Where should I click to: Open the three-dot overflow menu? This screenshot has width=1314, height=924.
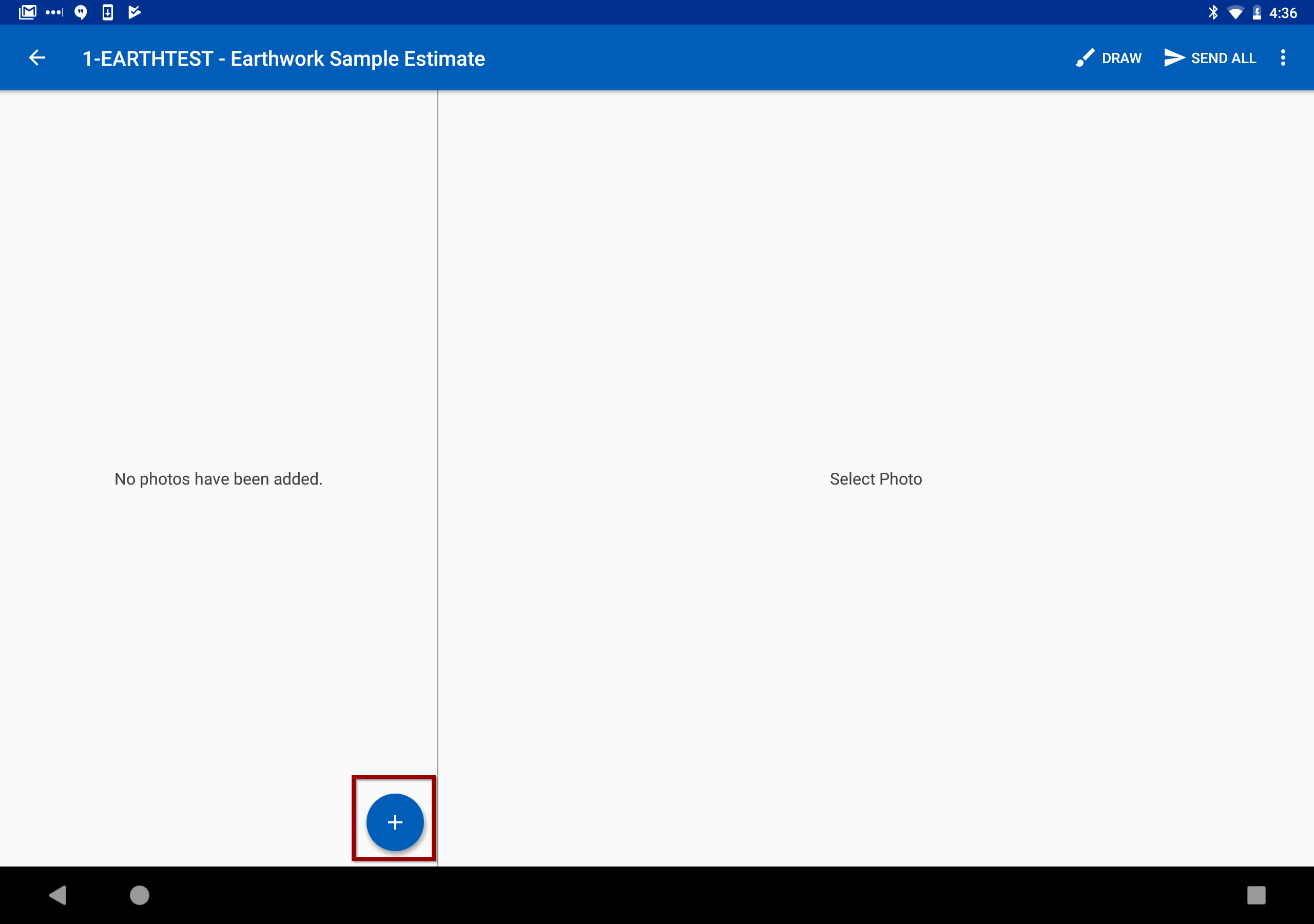[1283, 57]
